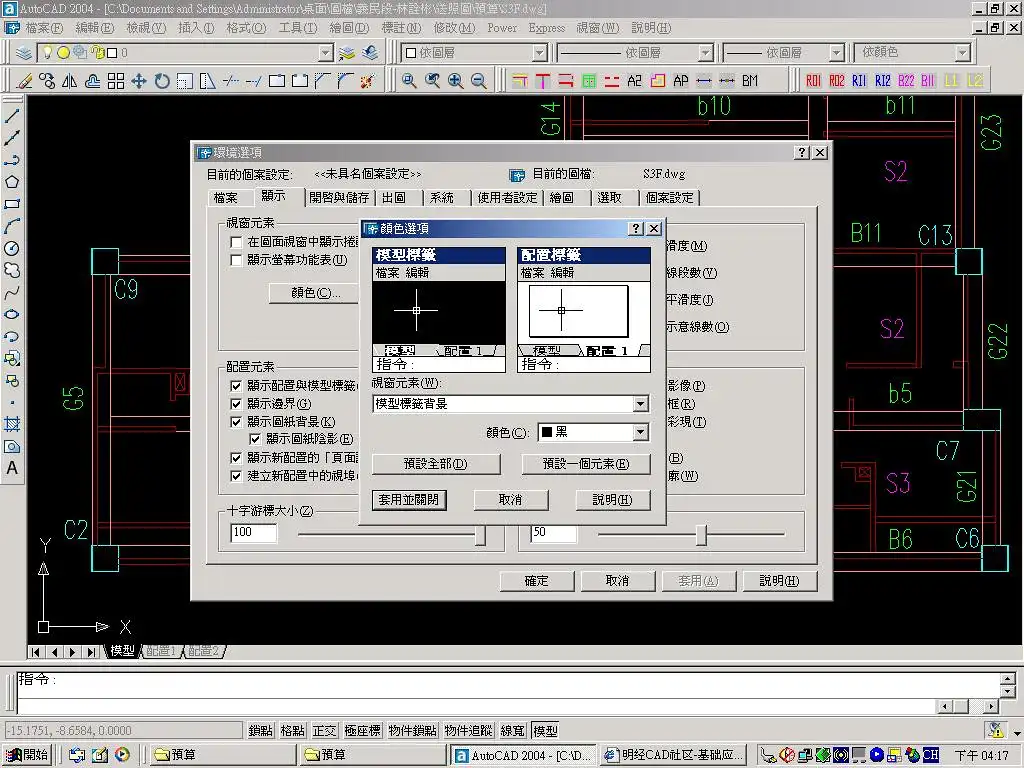Screen dimensions: 1024x768
Task: Activate the Rotate tool
Action: pyautogui.click(x=162, y=81)
